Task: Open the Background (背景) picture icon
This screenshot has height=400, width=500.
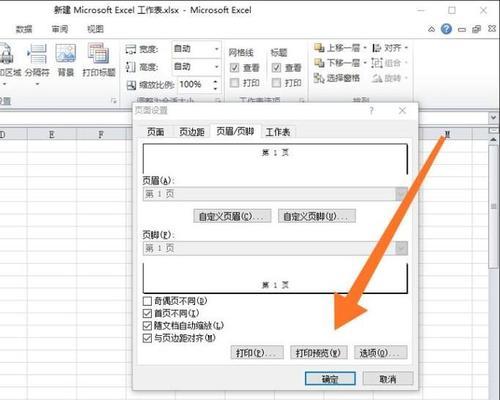Action: point(66,54)
